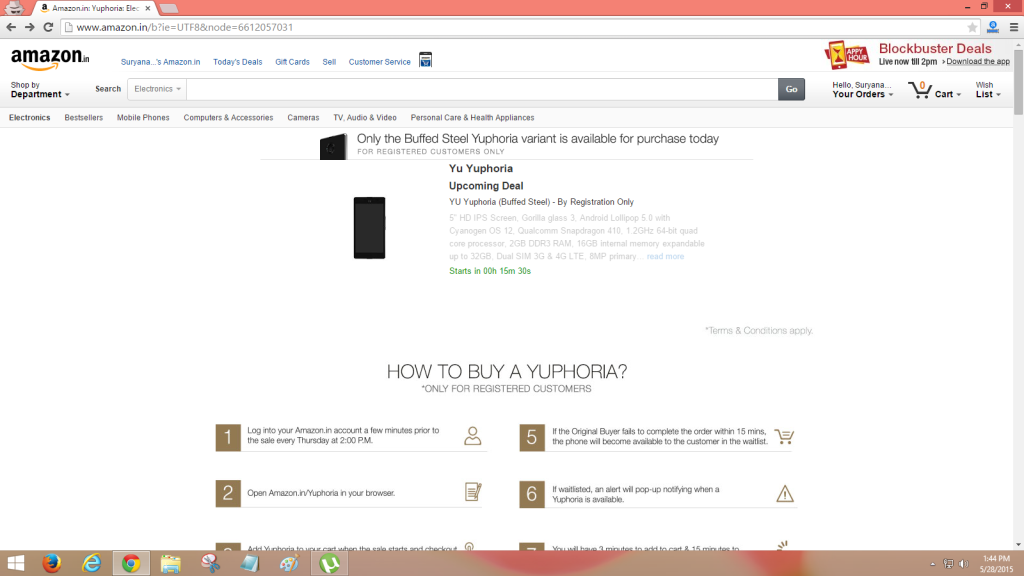Click the Download the app link

pyautogui.click(x=978, y=61)
